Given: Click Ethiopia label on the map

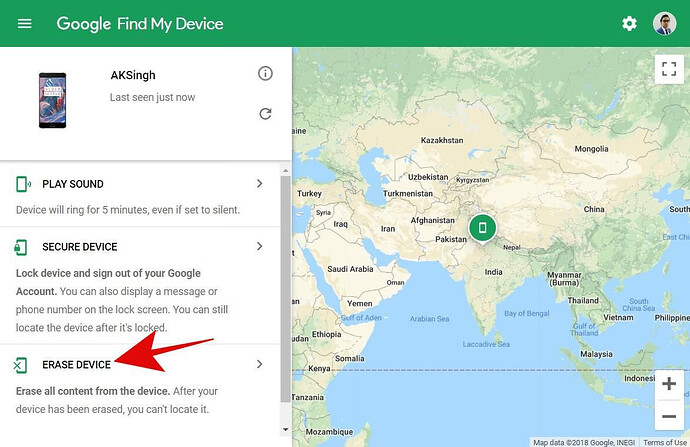Looking at the screenshot, I should click(327, 334).
